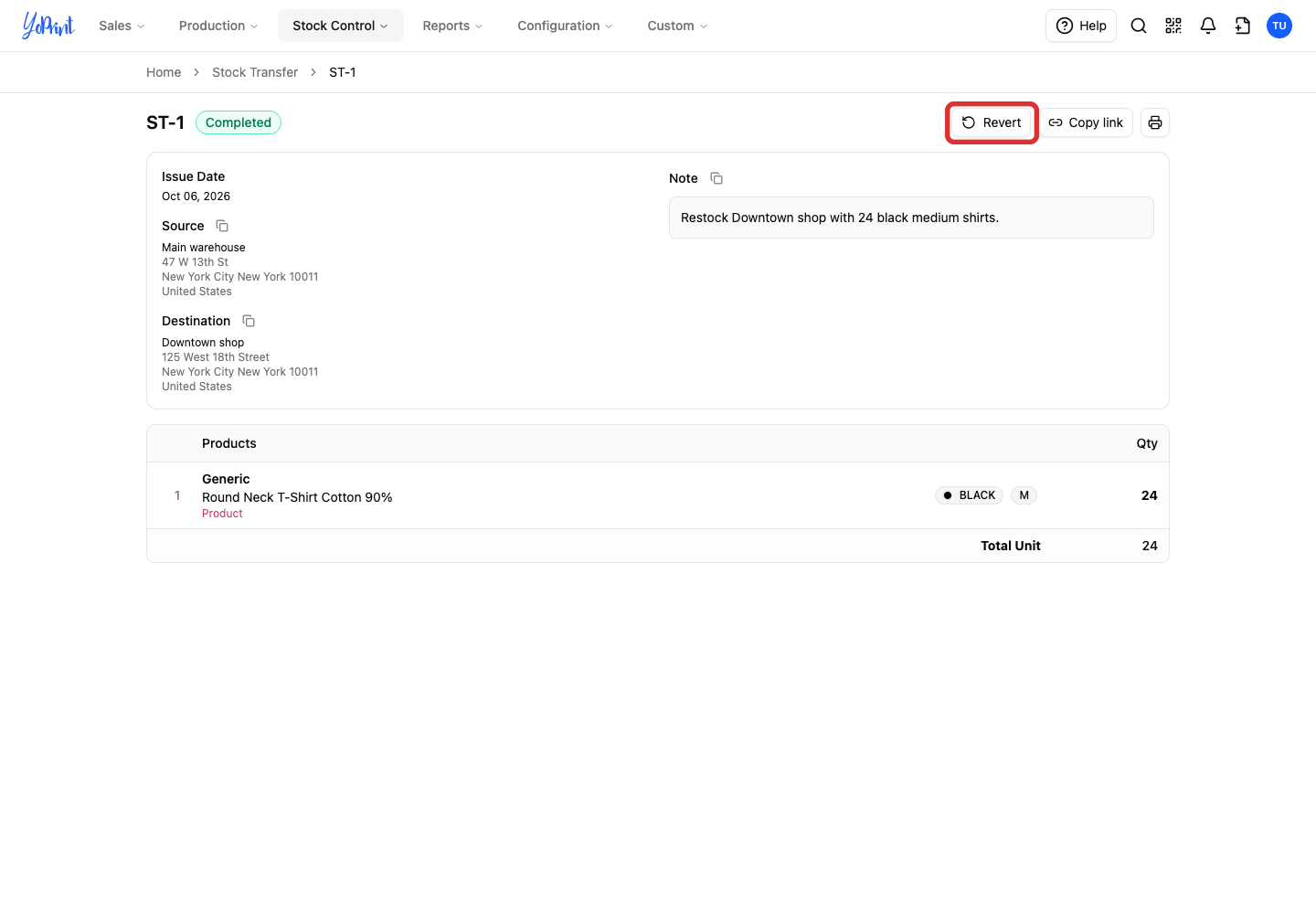The width and height of the screenshot is (1316, 914).
Task: Revert the ST-1 stock transfer
Action: tap(992, 122)
